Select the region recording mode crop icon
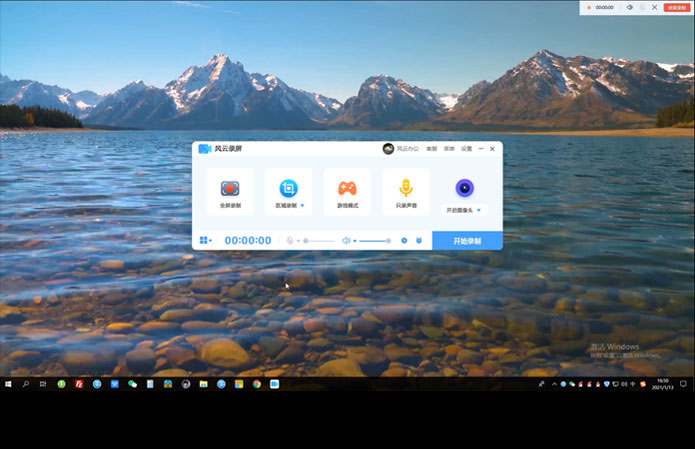Image resolution: width=695 pixels, height=449 pixels. [288, 188]
